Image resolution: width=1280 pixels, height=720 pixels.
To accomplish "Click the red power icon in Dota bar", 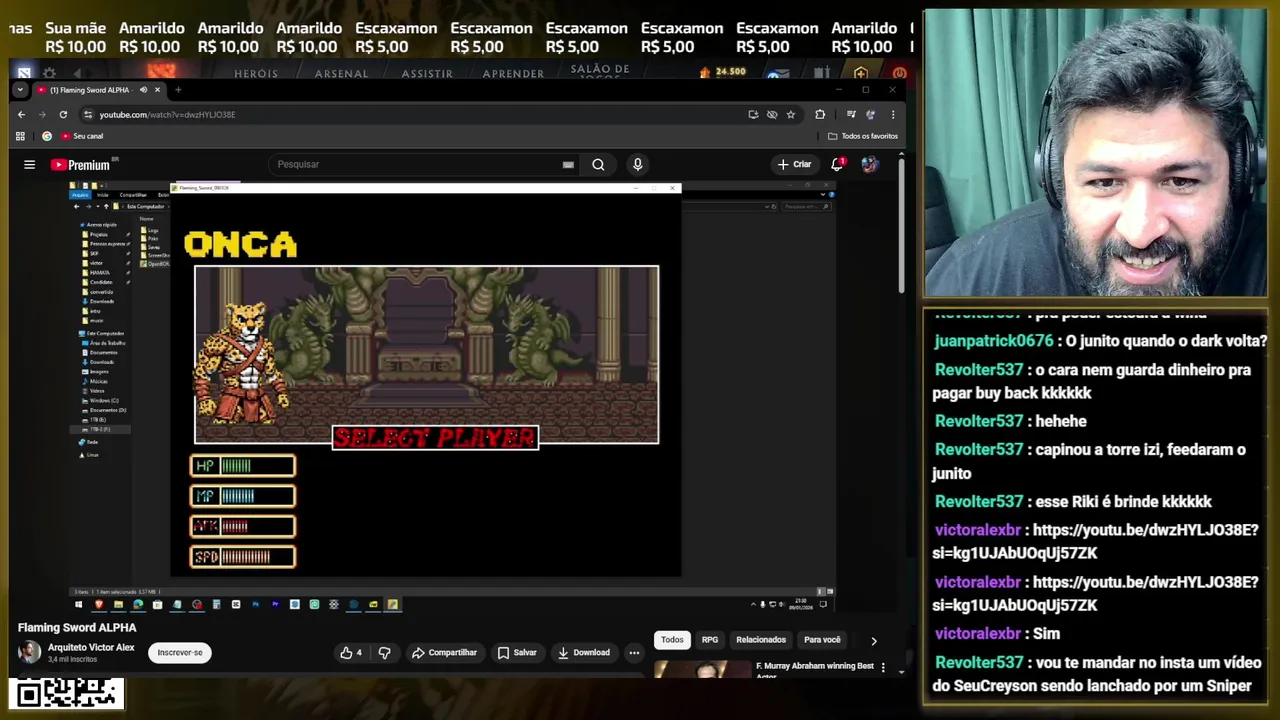I will pos(899,73).
